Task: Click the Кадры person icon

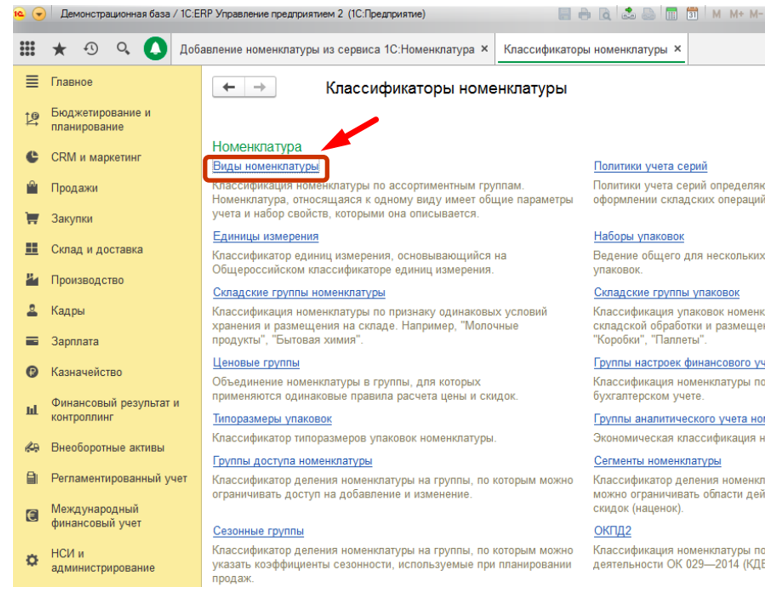Action: coord(32,310)
